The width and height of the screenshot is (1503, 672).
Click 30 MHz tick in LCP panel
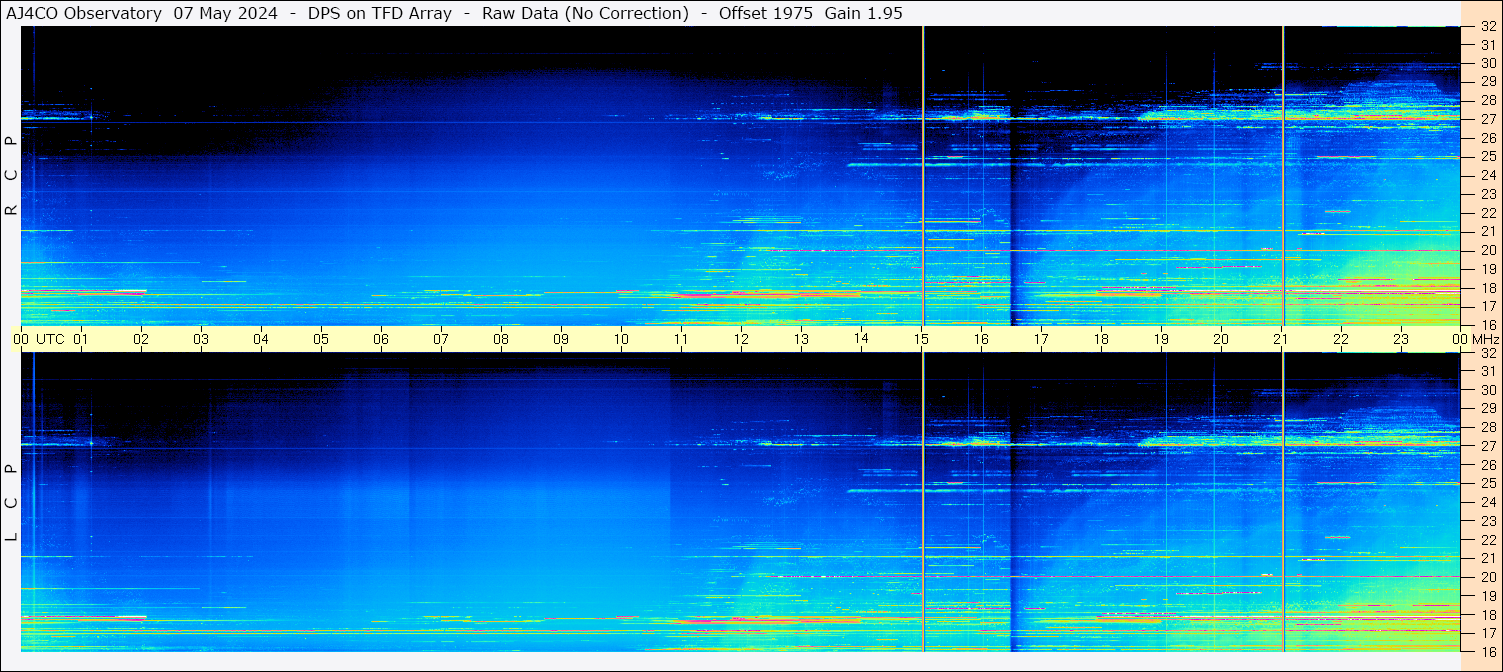click(1488, 390)
